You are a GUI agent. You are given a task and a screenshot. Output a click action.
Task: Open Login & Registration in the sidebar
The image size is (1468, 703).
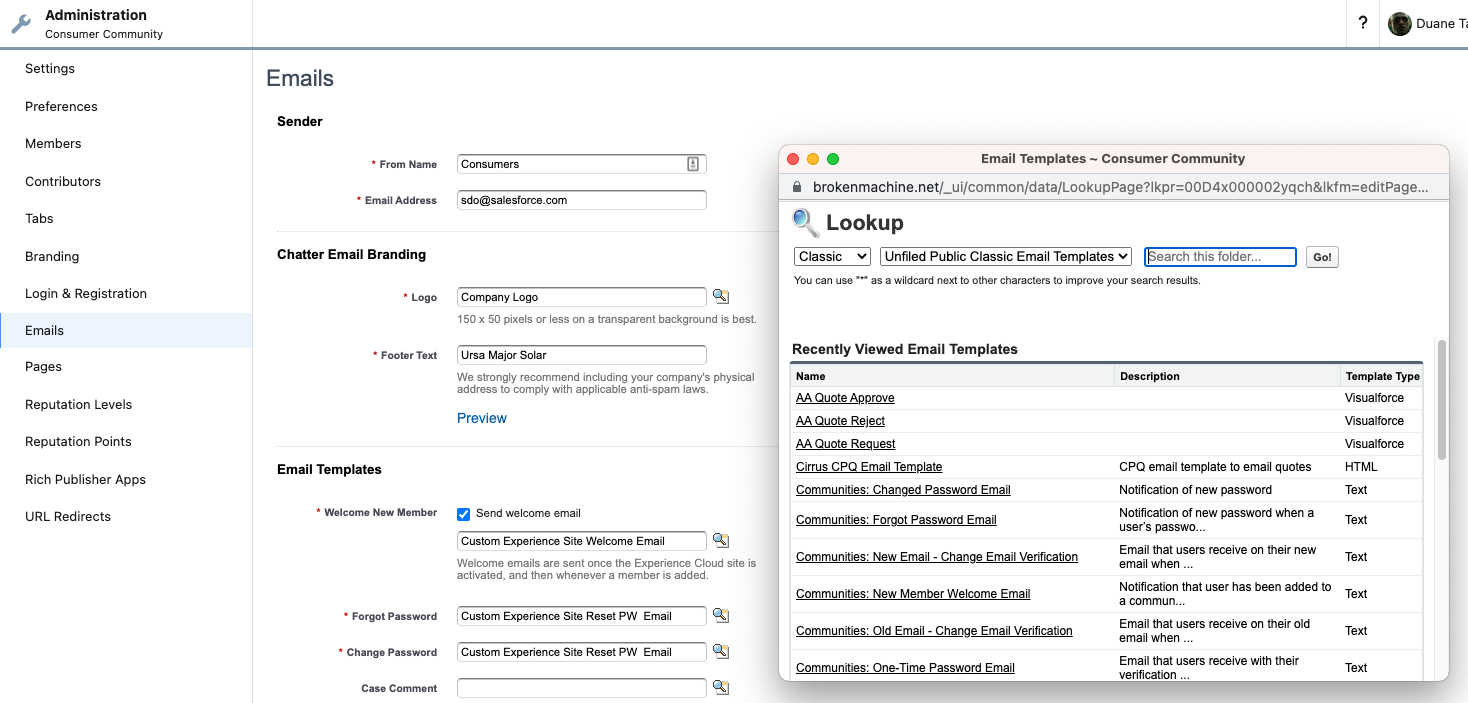pos(86,293)
